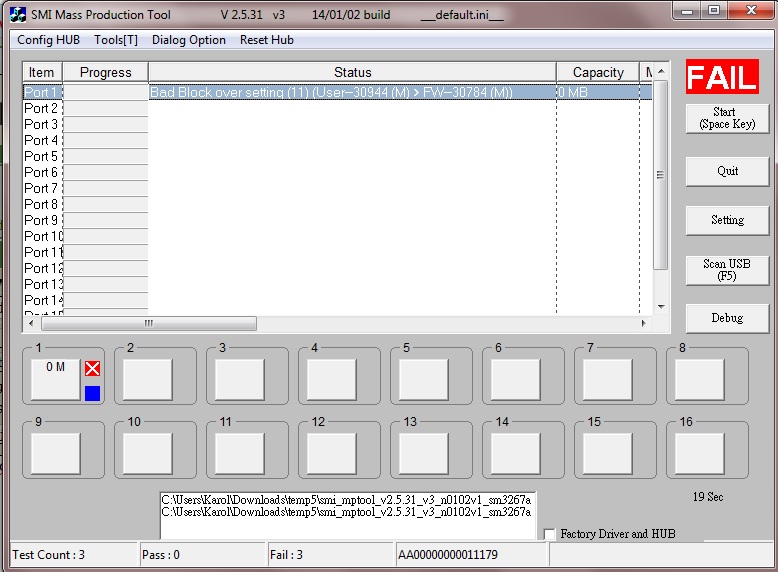Viewport: 778px width, 572px height.
Task: Click port slot 3 box
Action: 239,380
